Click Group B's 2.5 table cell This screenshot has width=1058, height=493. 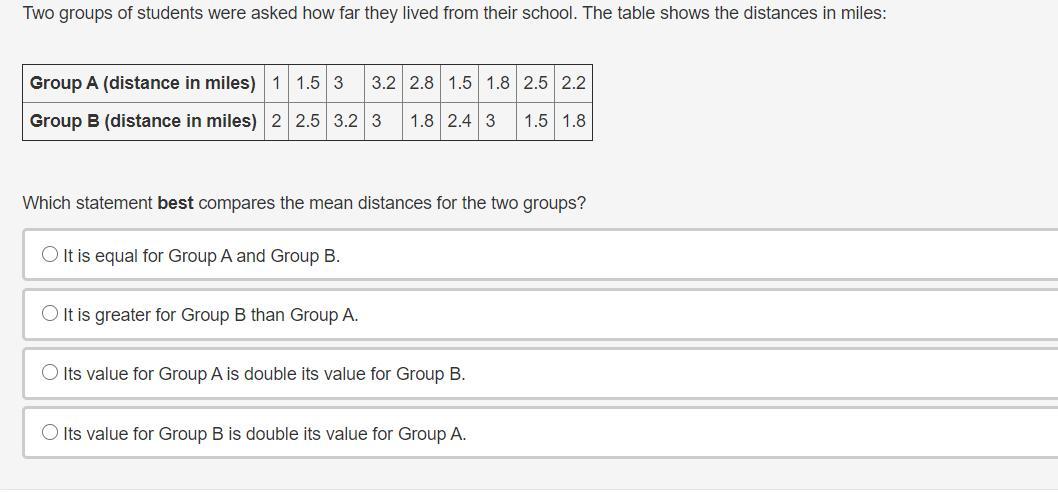point(307,121)
